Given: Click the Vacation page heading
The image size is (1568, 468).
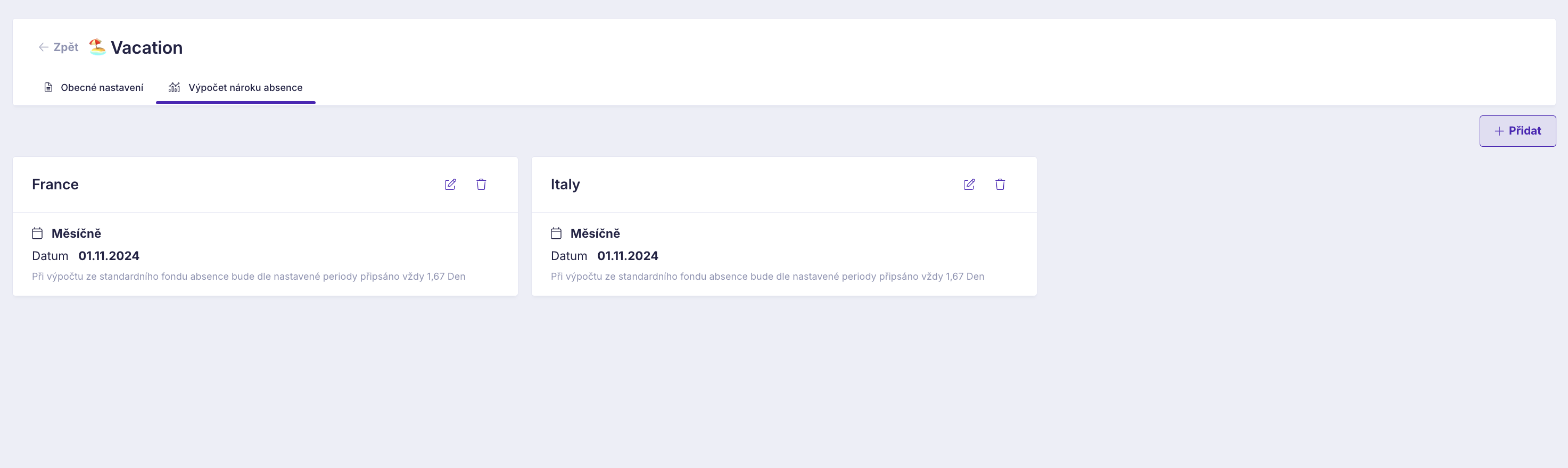Looking at the screenshot, I should point(147,47).
